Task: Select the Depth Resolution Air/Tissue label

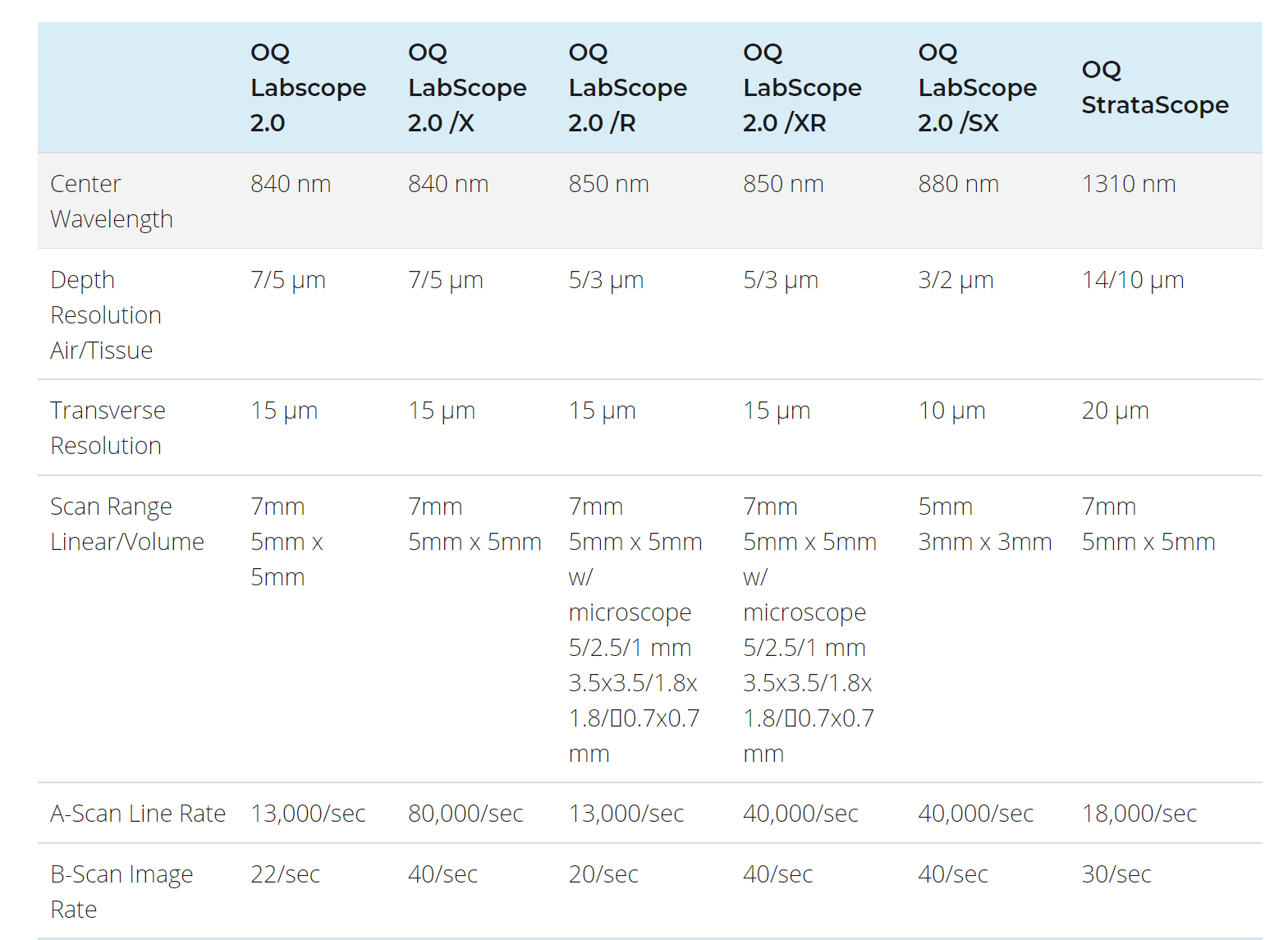Action: point(106,315)
